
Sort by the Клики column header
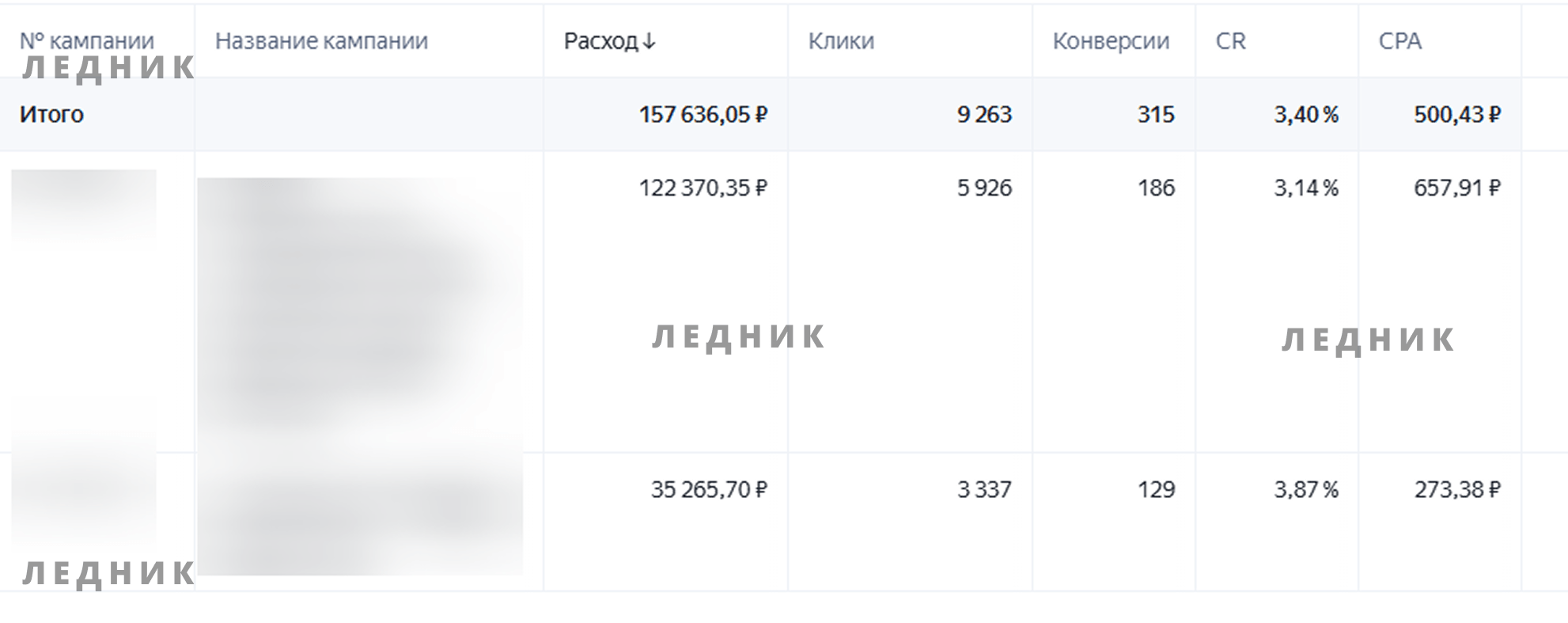pos(841,41)
